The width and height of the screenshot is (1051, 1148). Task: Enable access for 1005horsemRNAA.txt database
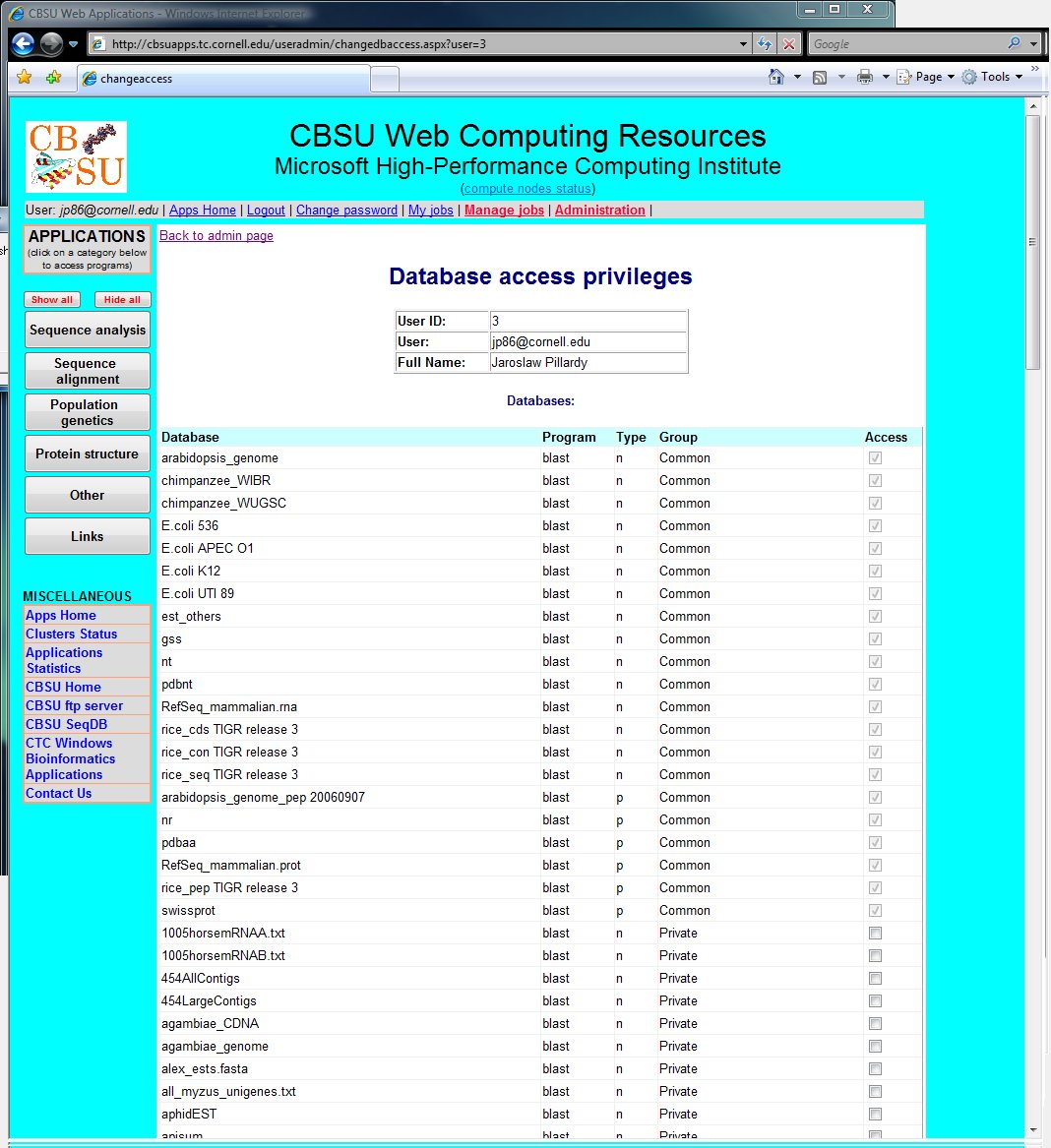pos(875,934)
